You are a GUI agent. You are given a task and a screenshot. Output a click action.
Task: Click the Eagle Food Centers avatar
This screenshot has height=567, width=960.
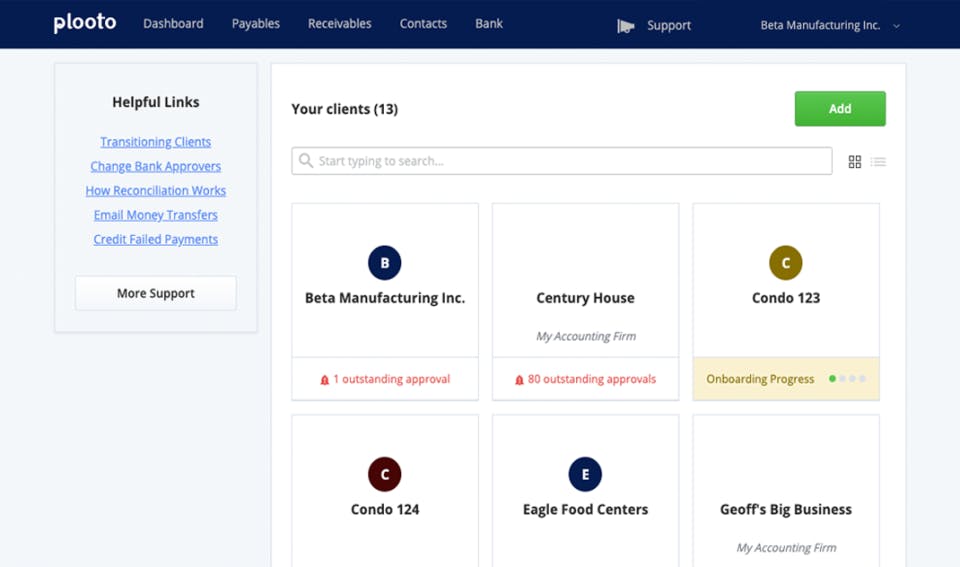585,474
